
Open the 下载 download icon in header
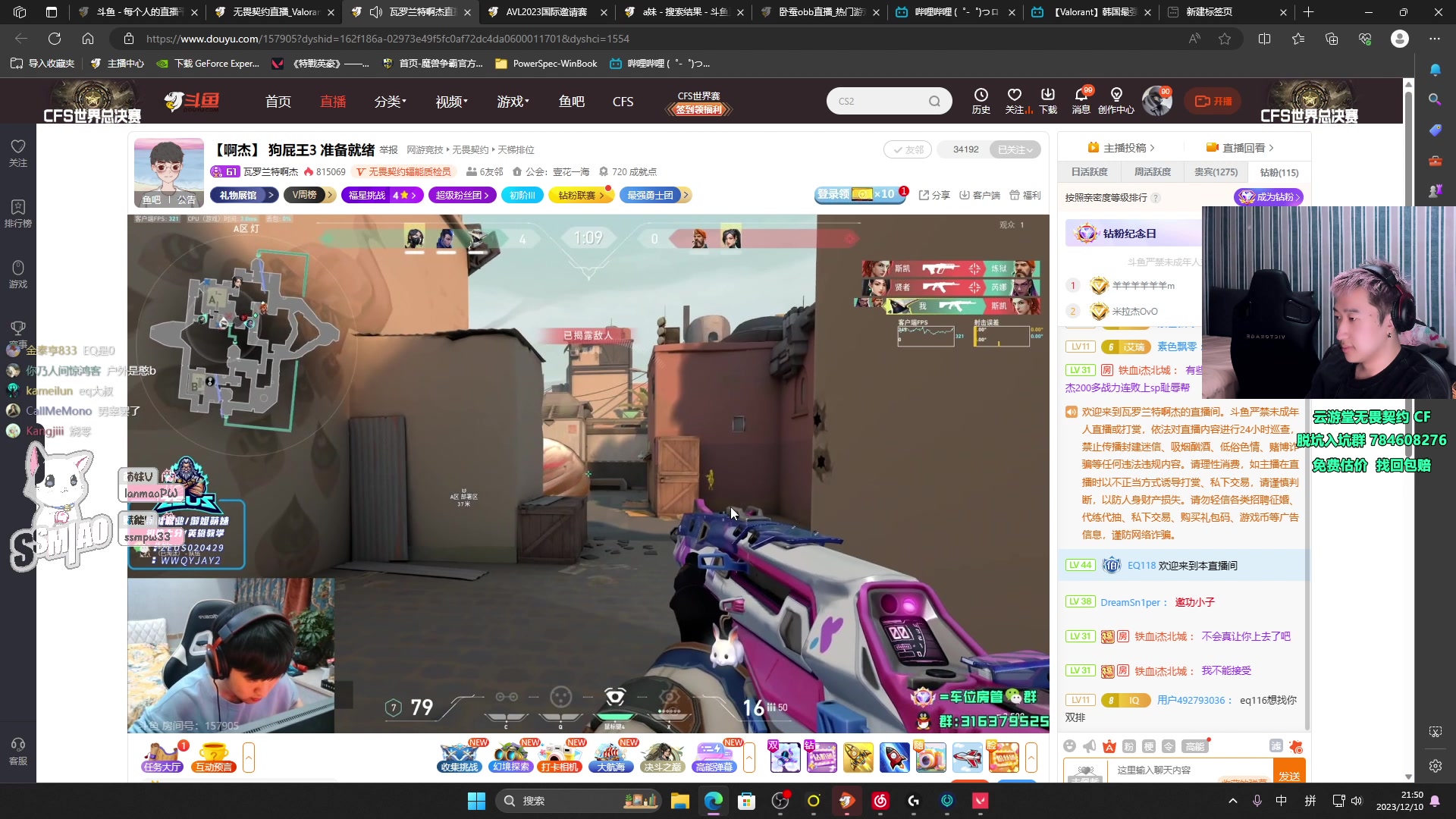(x=1048, y=100)
